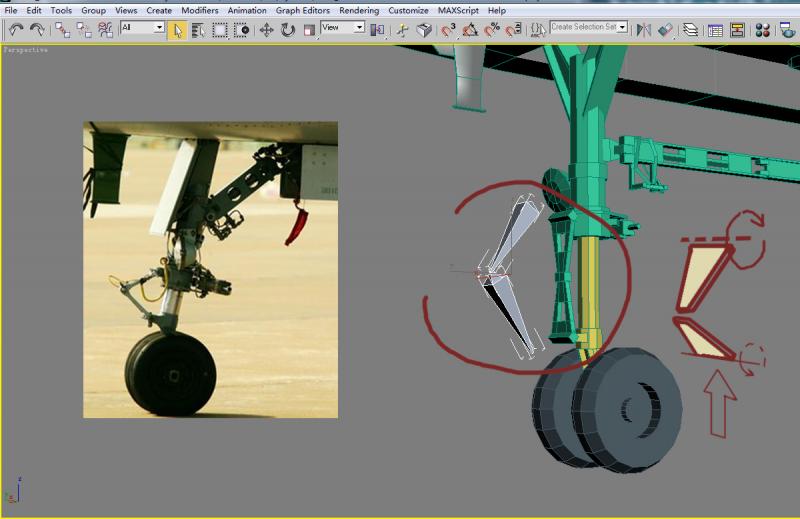800x519 pixels.
Task: Toggle Window/Crossing selection mode
Action: (242, 31)
